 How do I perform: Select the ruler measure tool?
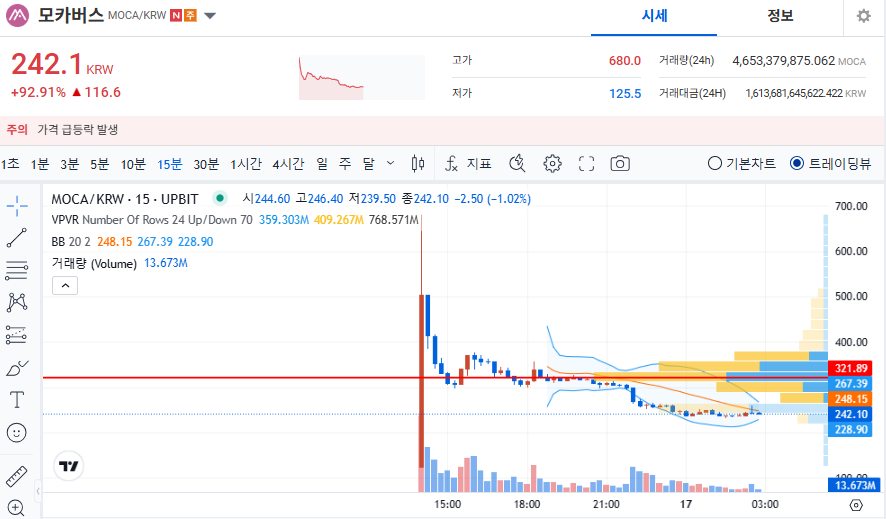tap(17, 477)
